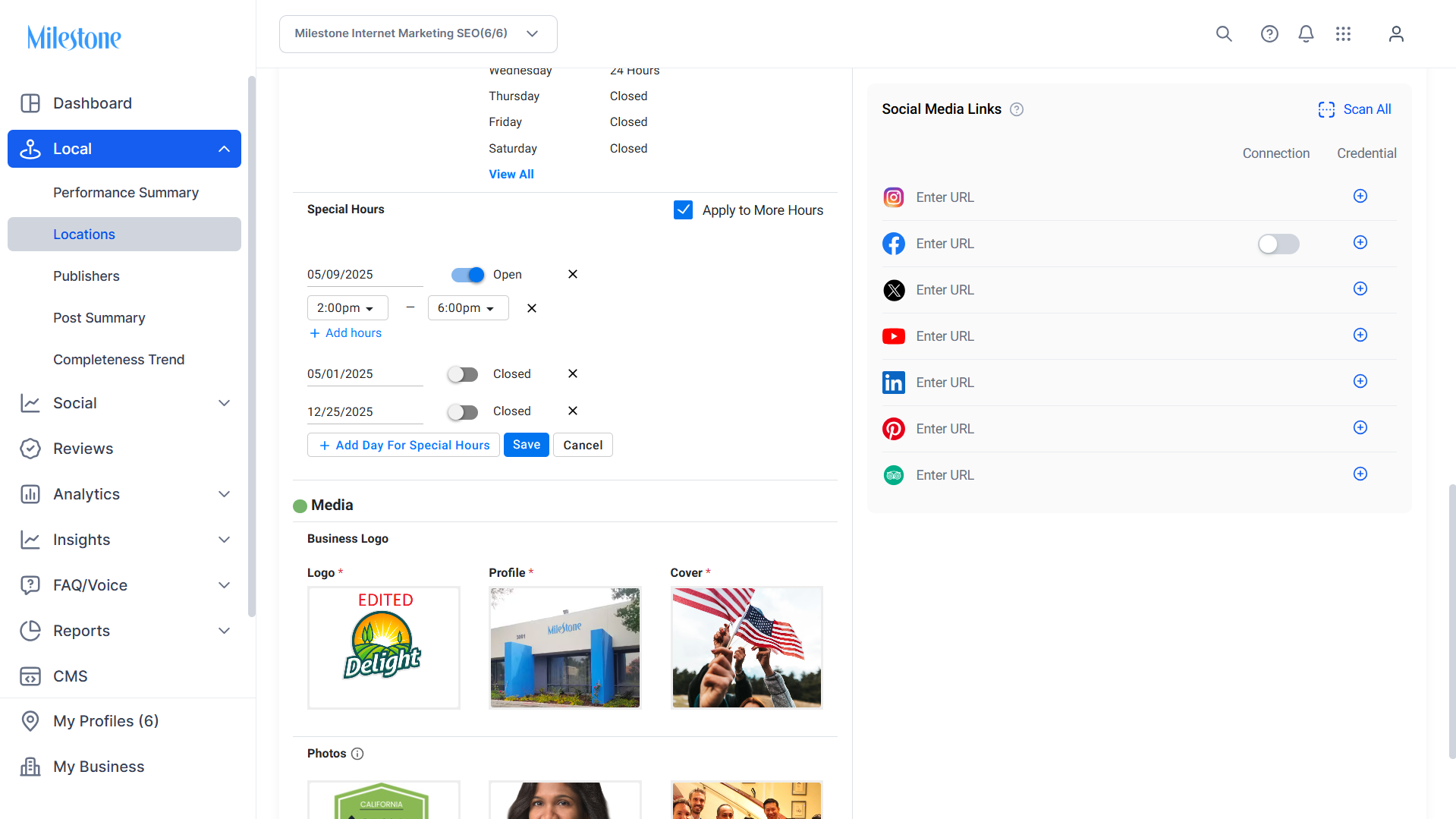Click the Instagram icon in Social Media Links
Screen dimensions: 1456x819
click(x=894, y=197)
